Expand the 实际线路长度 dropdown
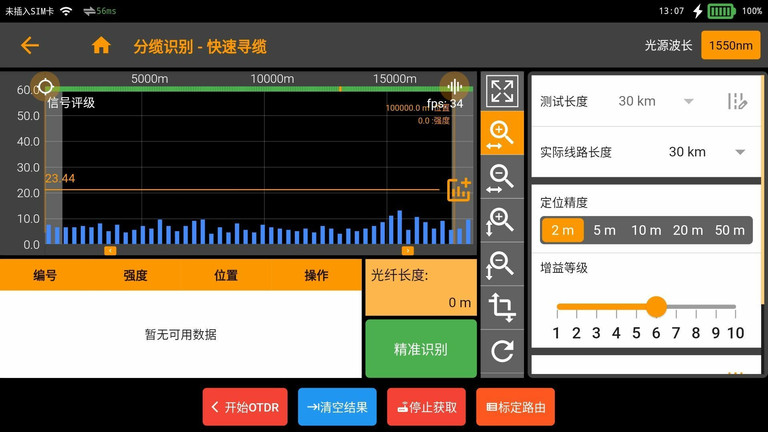768x432 pixels. (x=706, y=152)
